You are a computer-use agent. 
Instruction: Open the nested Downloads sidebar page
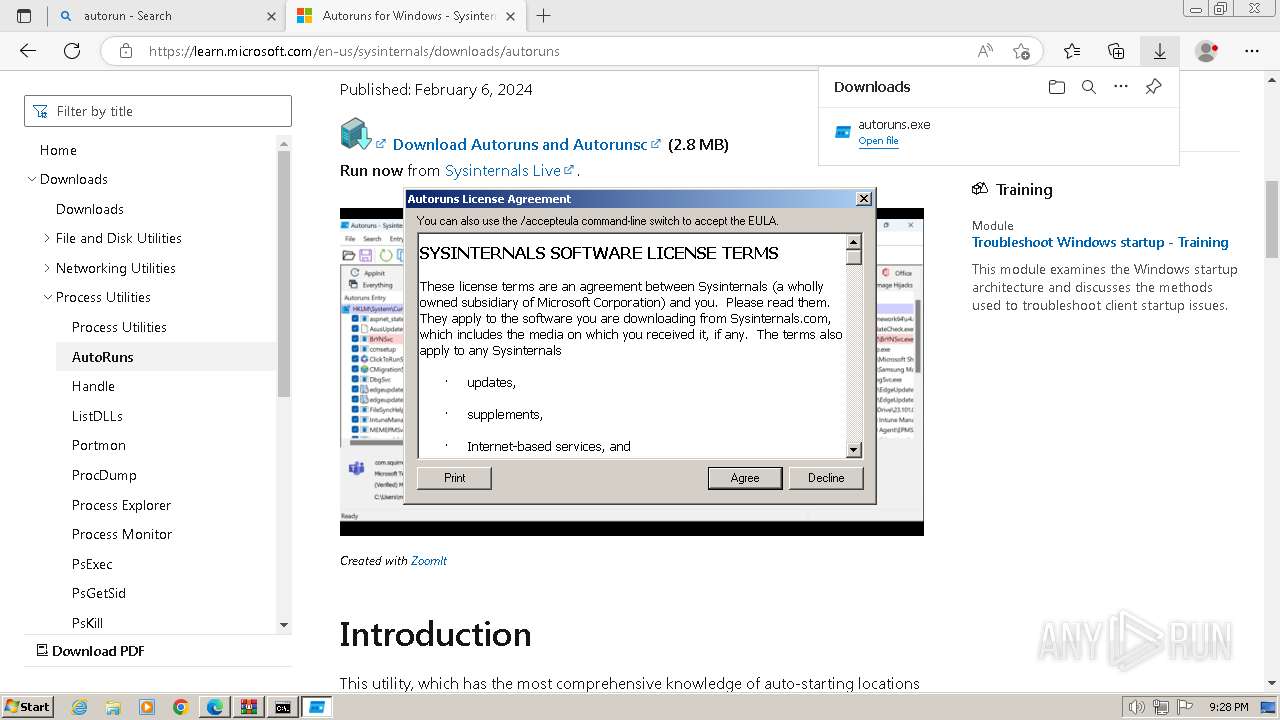click(90, 209)
